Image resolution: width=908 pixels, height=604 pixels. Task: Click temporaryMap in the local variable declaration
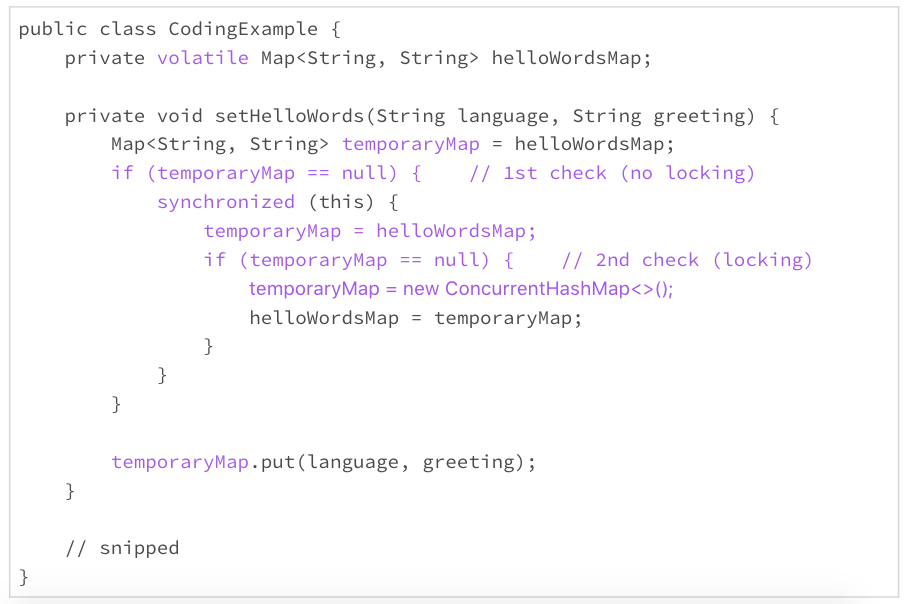(x=410, y=145)
